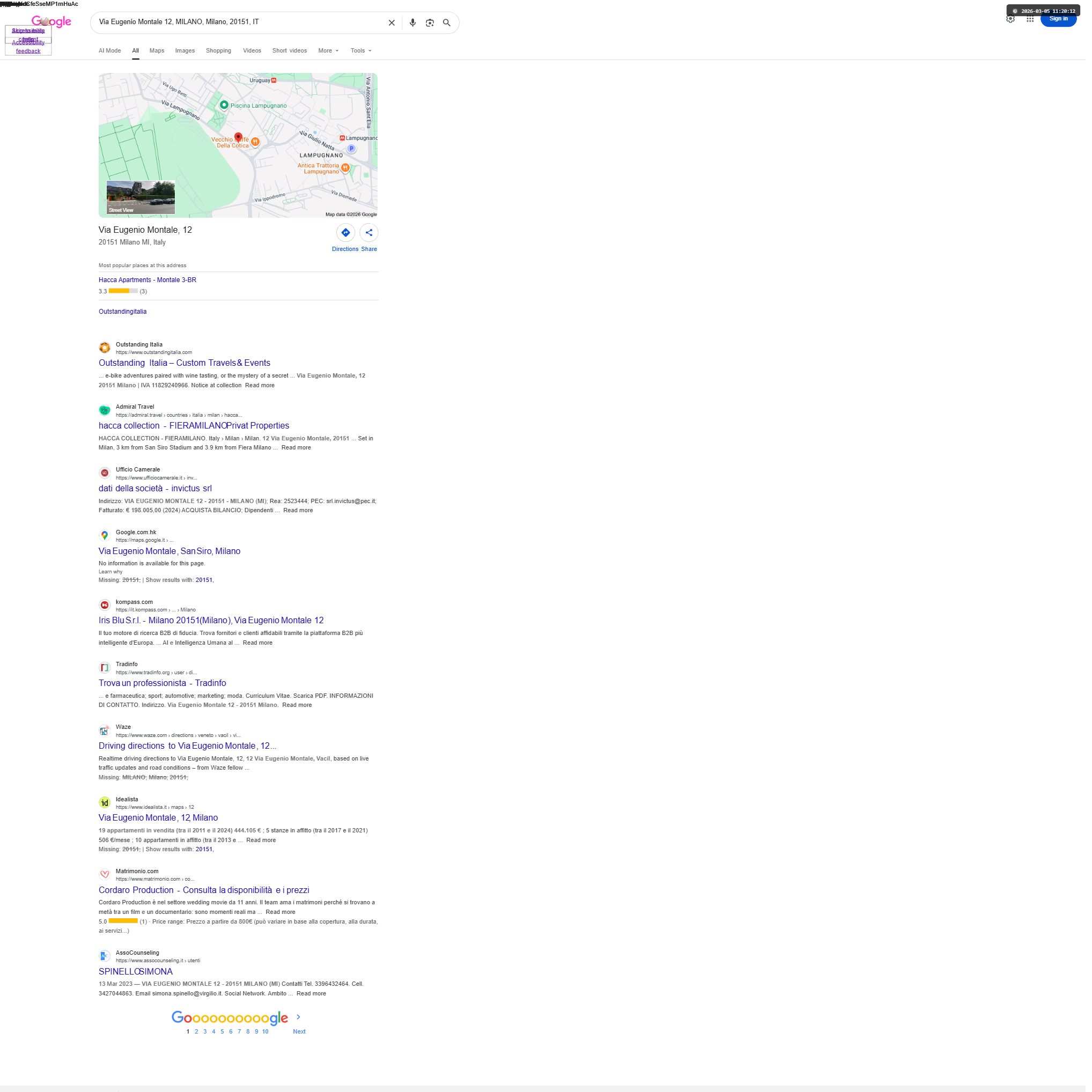This screenshot has width=1092, height=1092.
Task: Open the Short videos tab
Action: pyautogui.click(x=291, y=51)
